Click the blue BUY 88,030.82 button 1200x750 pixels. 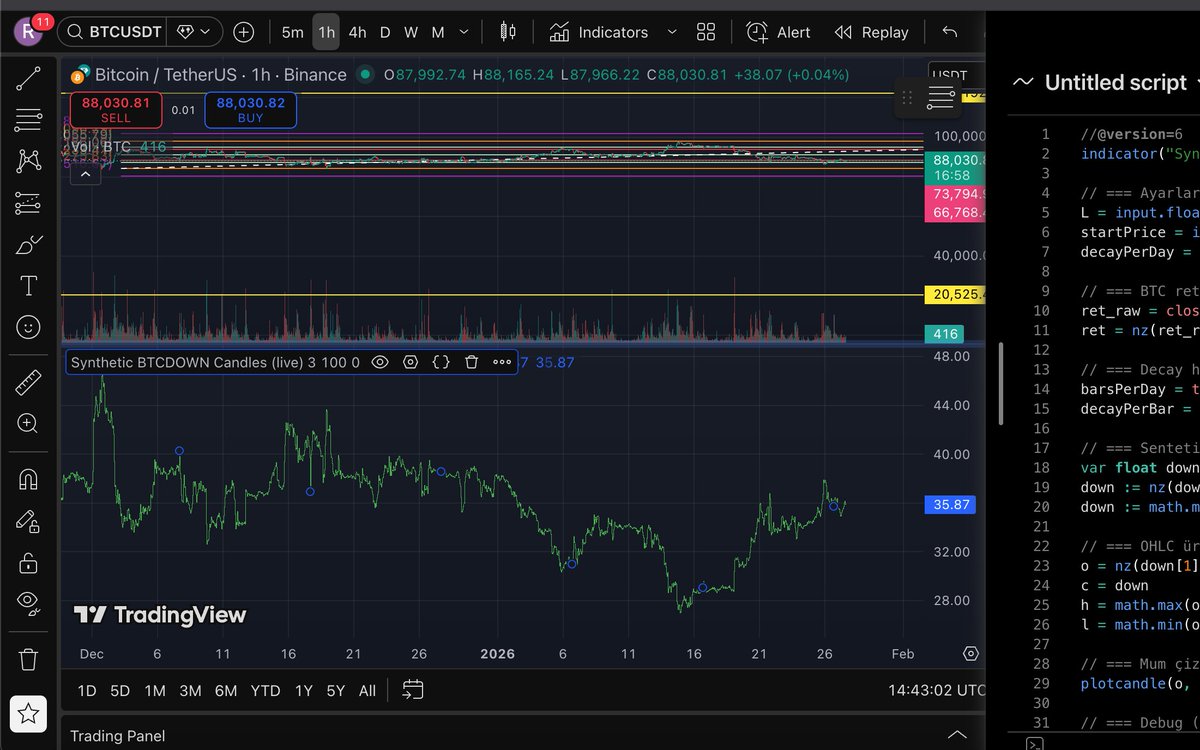[251, 110]
